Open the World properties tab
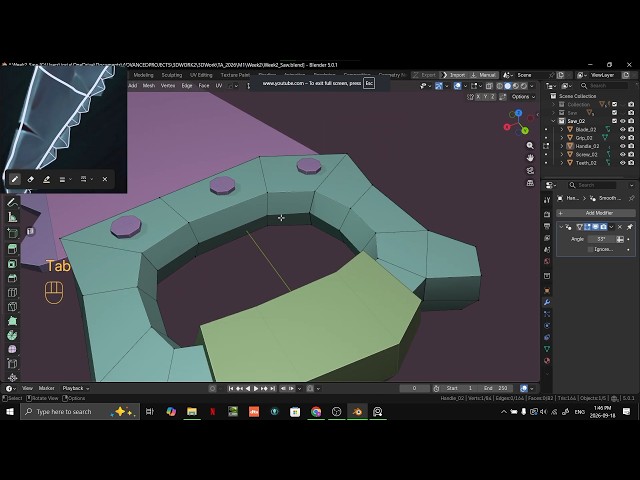Viewport: 640px width, 480px height. (547, 261)
